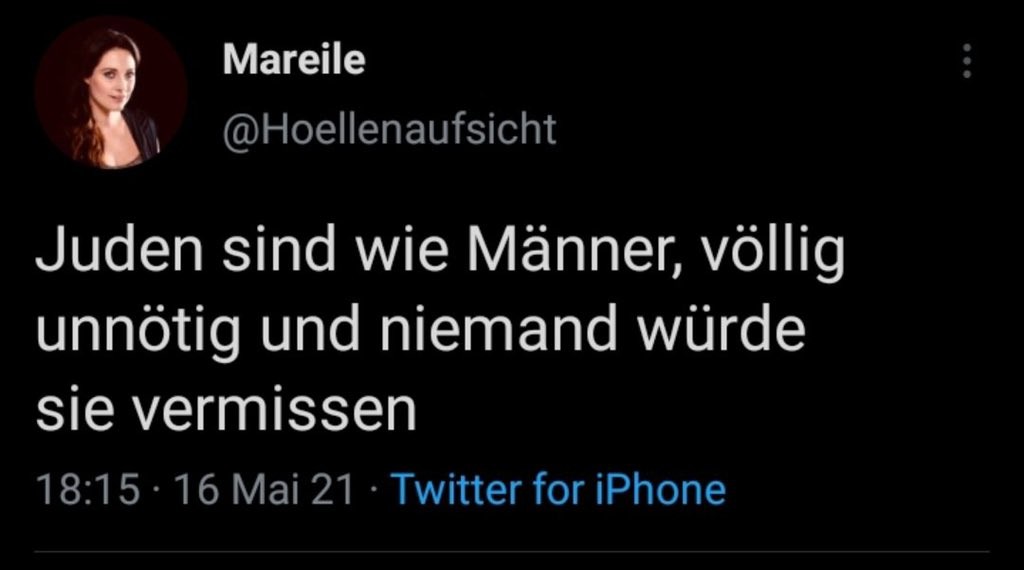Expand tweet actions via vertical dots
1024x570 pixels.
click(x=966, y=61)
